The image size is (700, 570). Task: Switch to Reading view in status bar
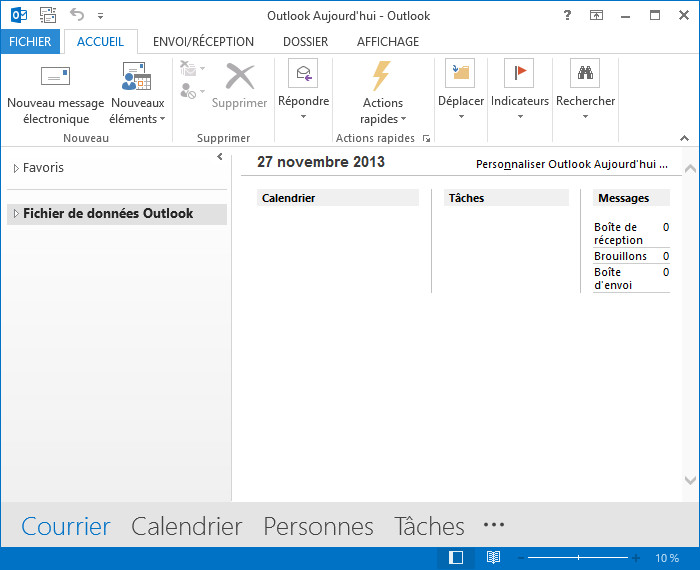[x=493, y=557]
